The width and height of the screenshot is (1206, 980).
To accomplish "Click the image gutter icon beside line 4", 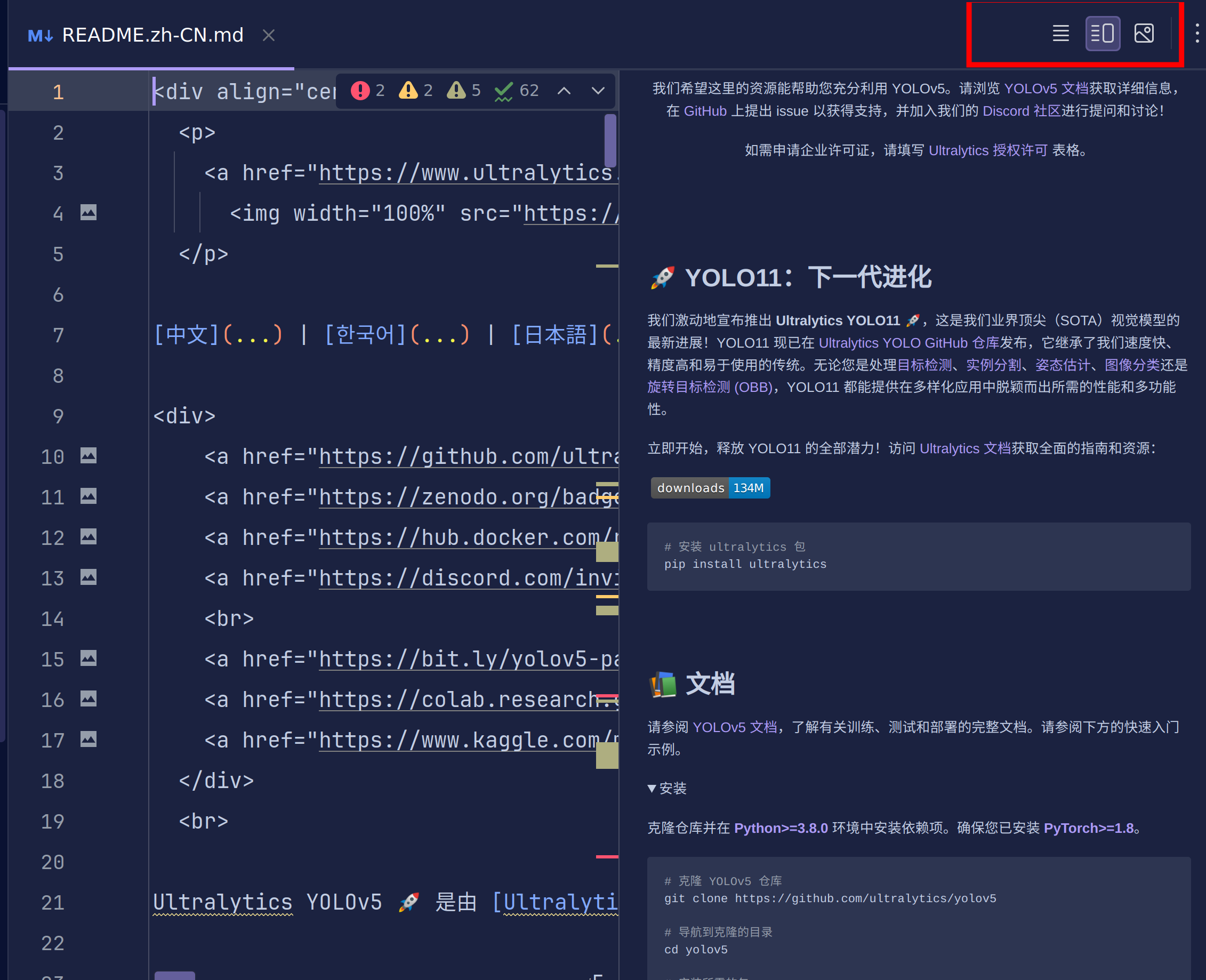I will 89,213.
